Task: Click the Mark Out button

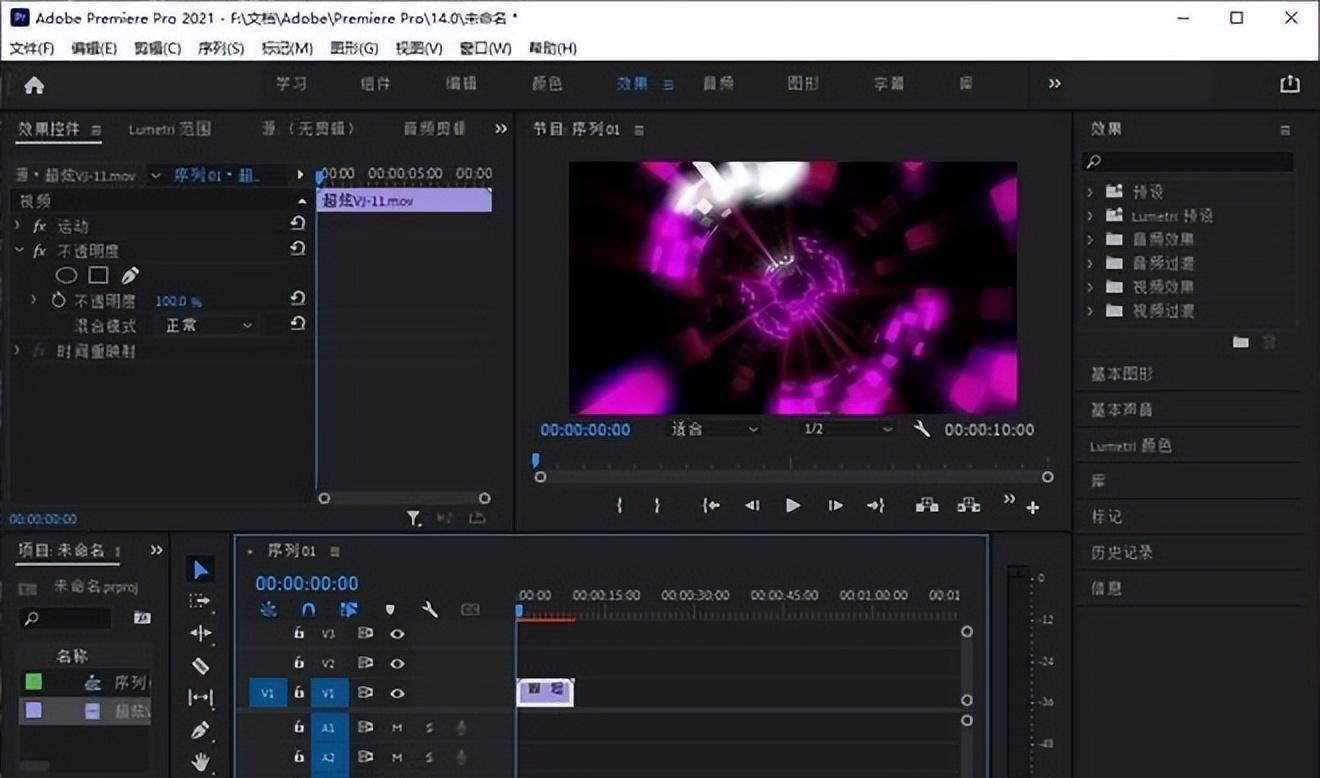Action: pos(656,506)
